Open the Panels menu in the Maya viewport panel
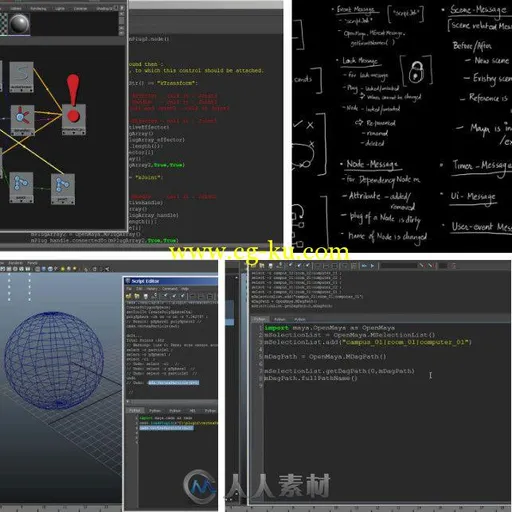Viewport: 512px width, 512px height. pyautogui.click(x=32, y=263)
